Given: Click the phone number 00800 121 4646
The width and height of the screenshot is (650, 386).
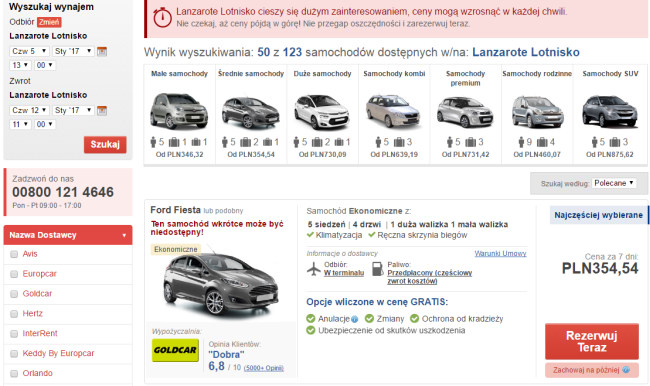Looking at the screenshot, I should [x=63, y=192].
